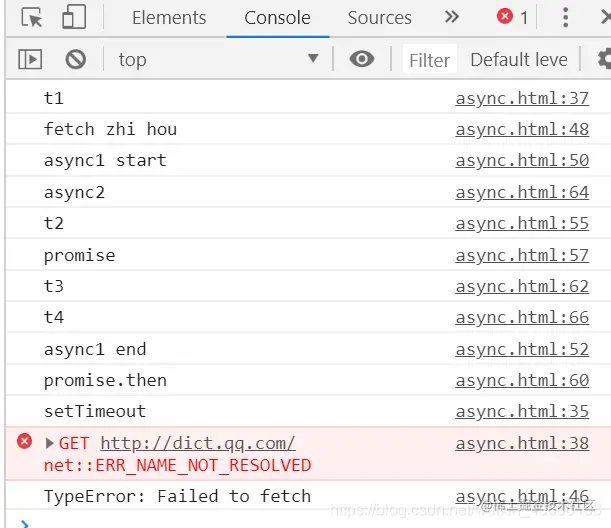Click the red error count badge
This screenshot has height=528, width=611.
coord(513,17)
